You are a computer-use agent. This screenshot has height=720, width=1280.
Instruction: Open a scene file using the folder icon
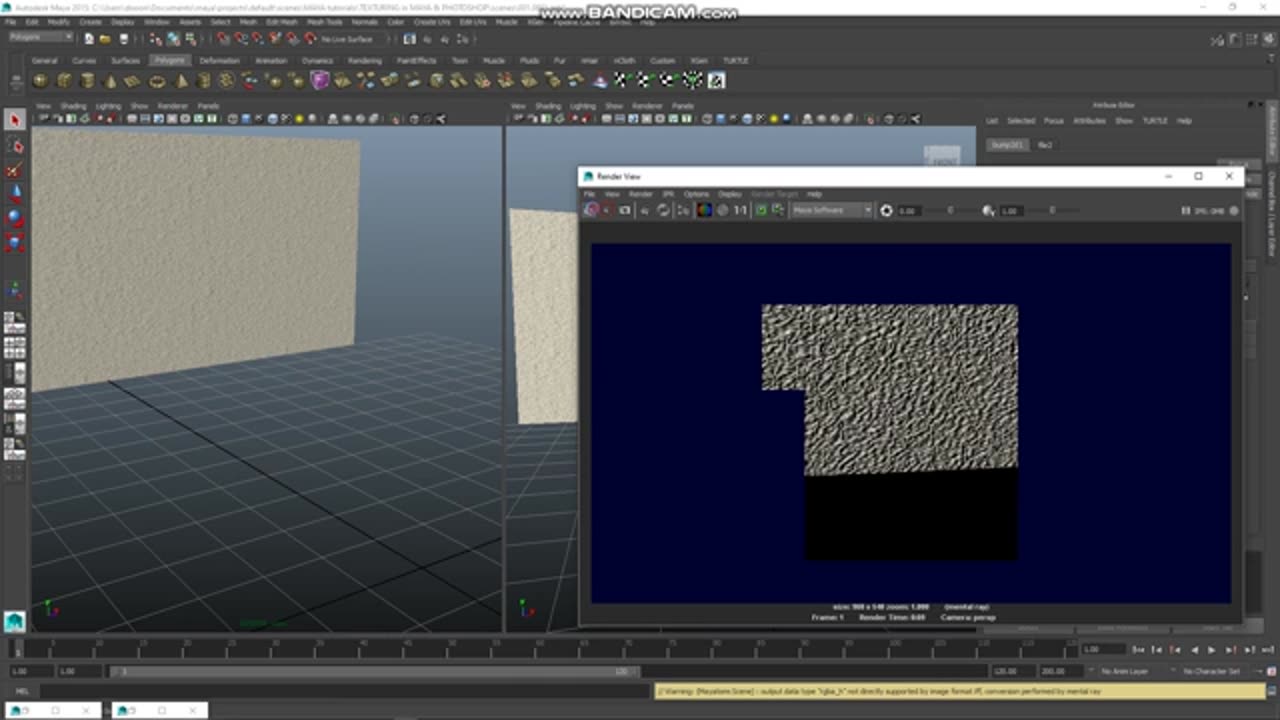pyautogui.click(x=106, y=39)
